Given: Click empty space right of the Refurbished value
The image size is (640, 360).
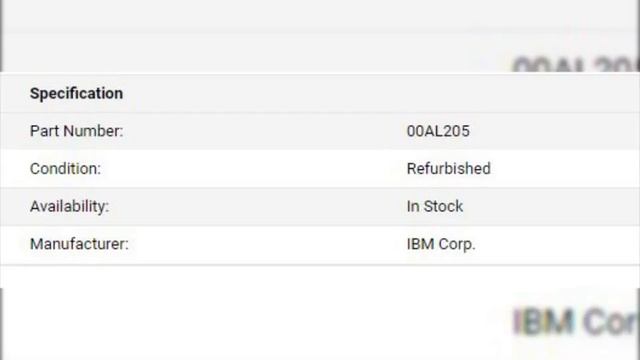Looking at the screenshot, I should (565, 169).
